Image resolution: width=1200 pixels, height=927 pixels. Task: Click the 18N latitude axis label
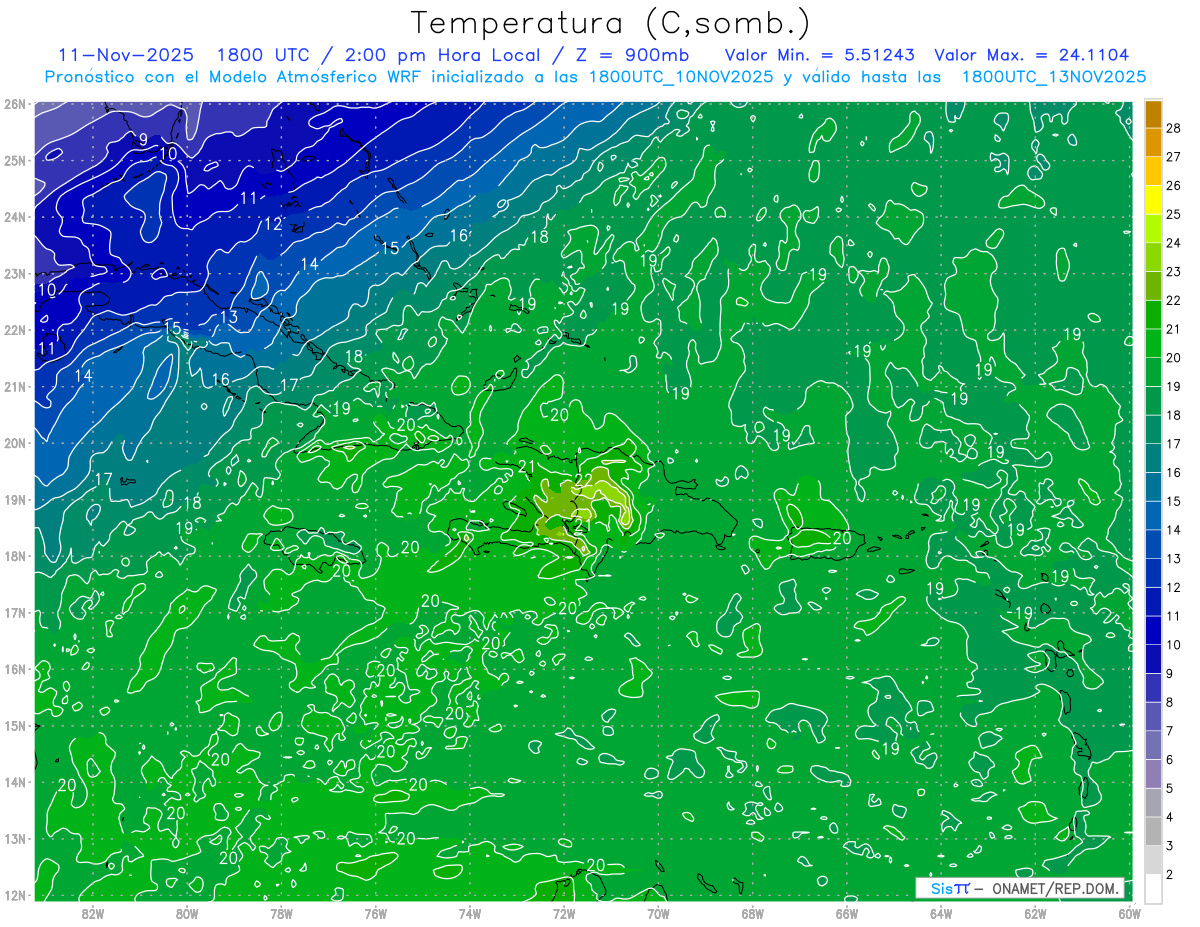pyautogui.click(x=15, y=556)
